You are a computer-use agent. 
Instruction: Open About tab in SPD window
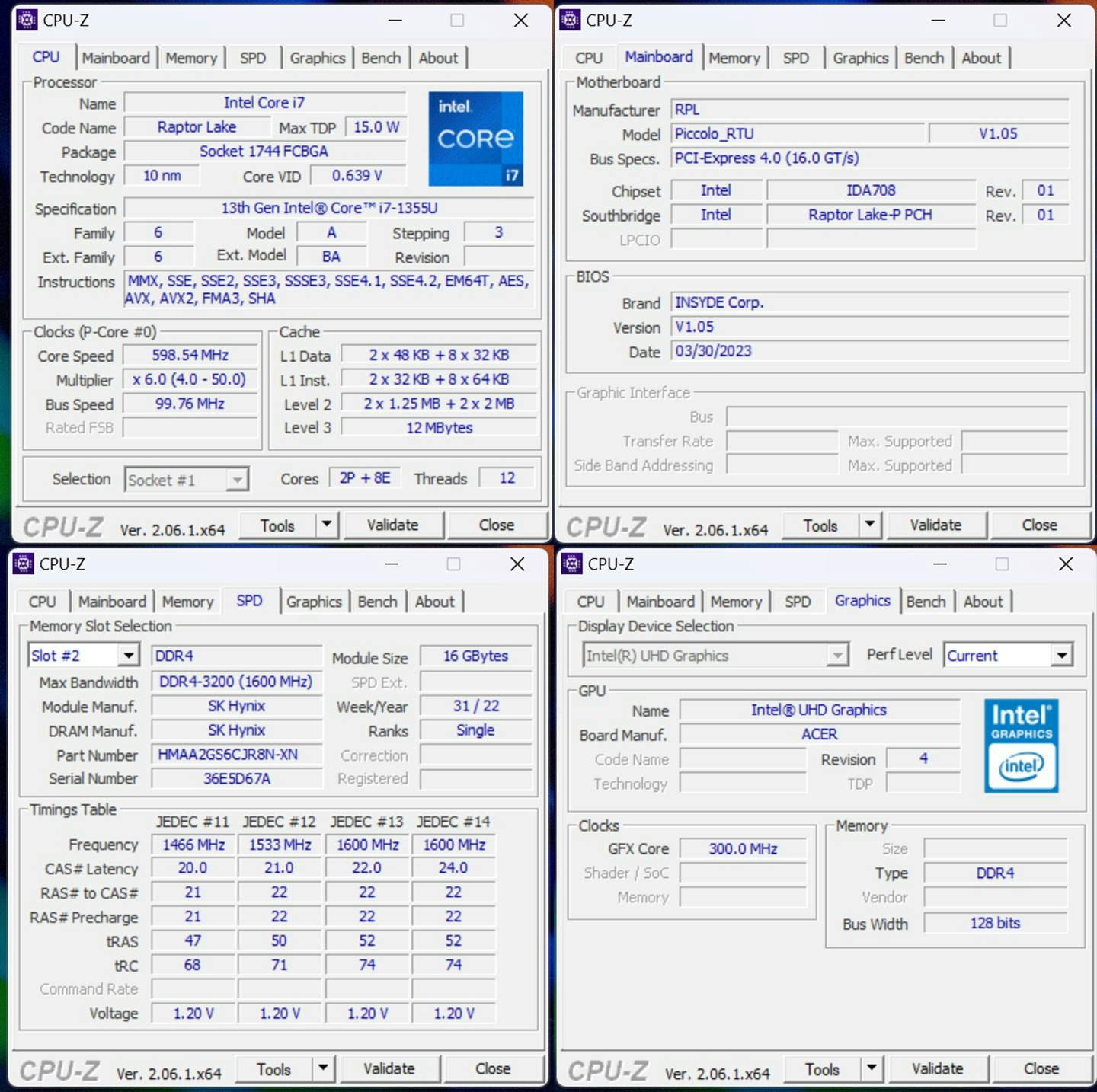434,602
